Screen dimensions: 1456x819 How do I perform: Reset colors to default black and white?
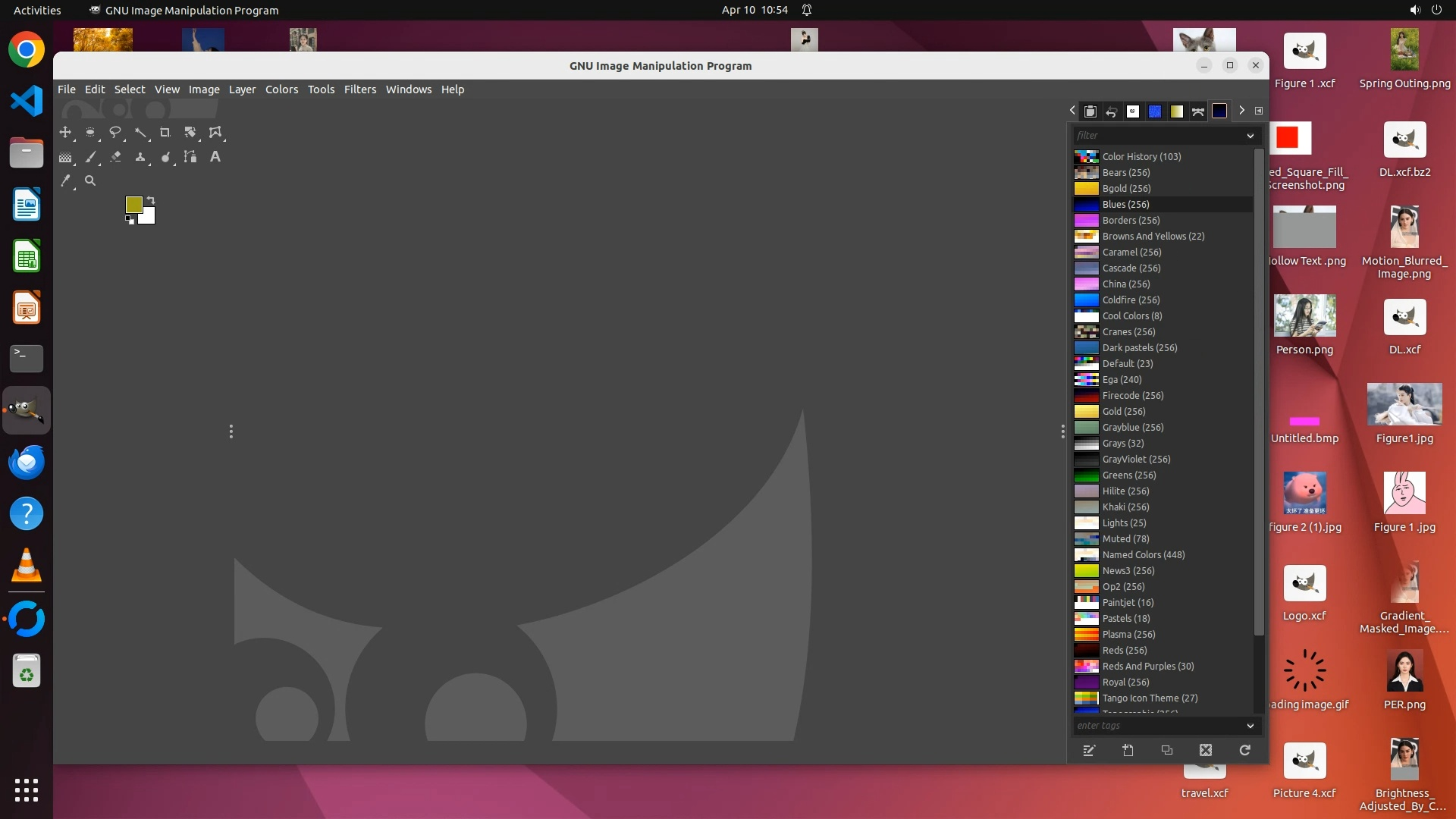click(130, 220)
